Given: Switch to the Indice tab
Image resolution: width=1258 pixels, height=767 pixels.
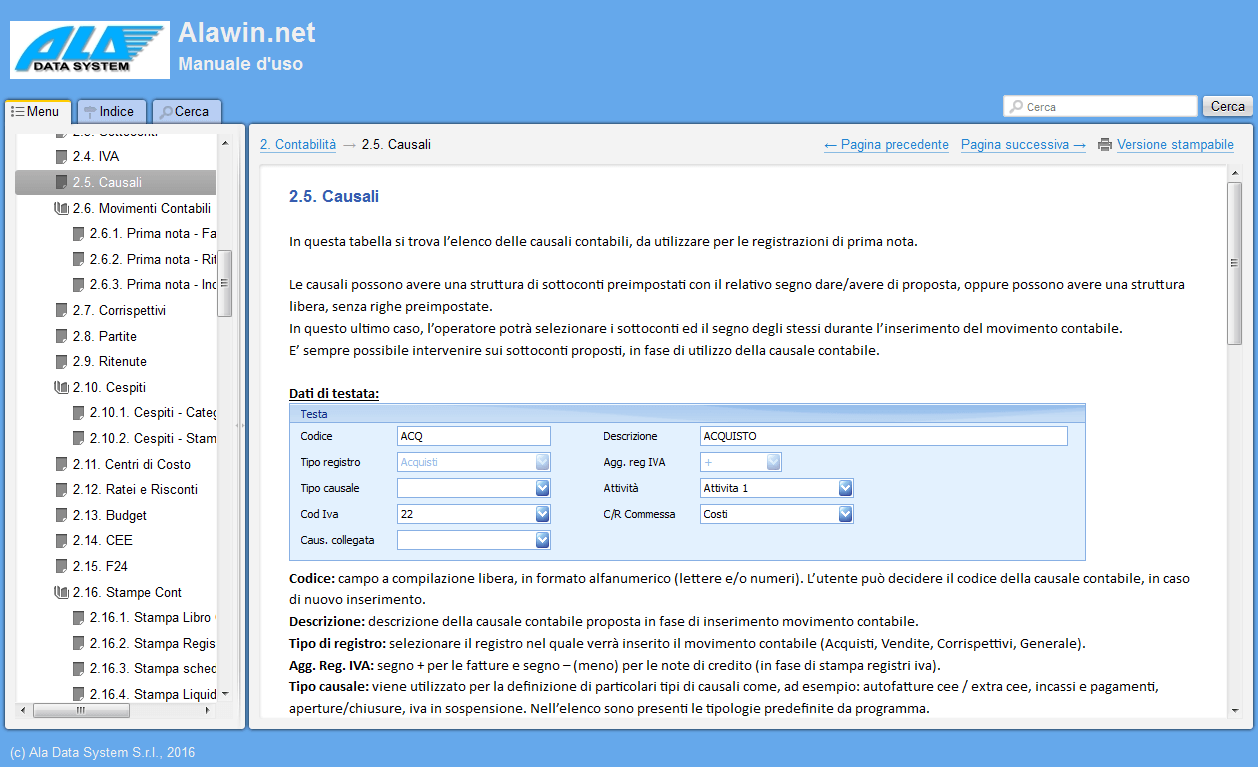Looking at the screenshot, I should coord(111,112).
